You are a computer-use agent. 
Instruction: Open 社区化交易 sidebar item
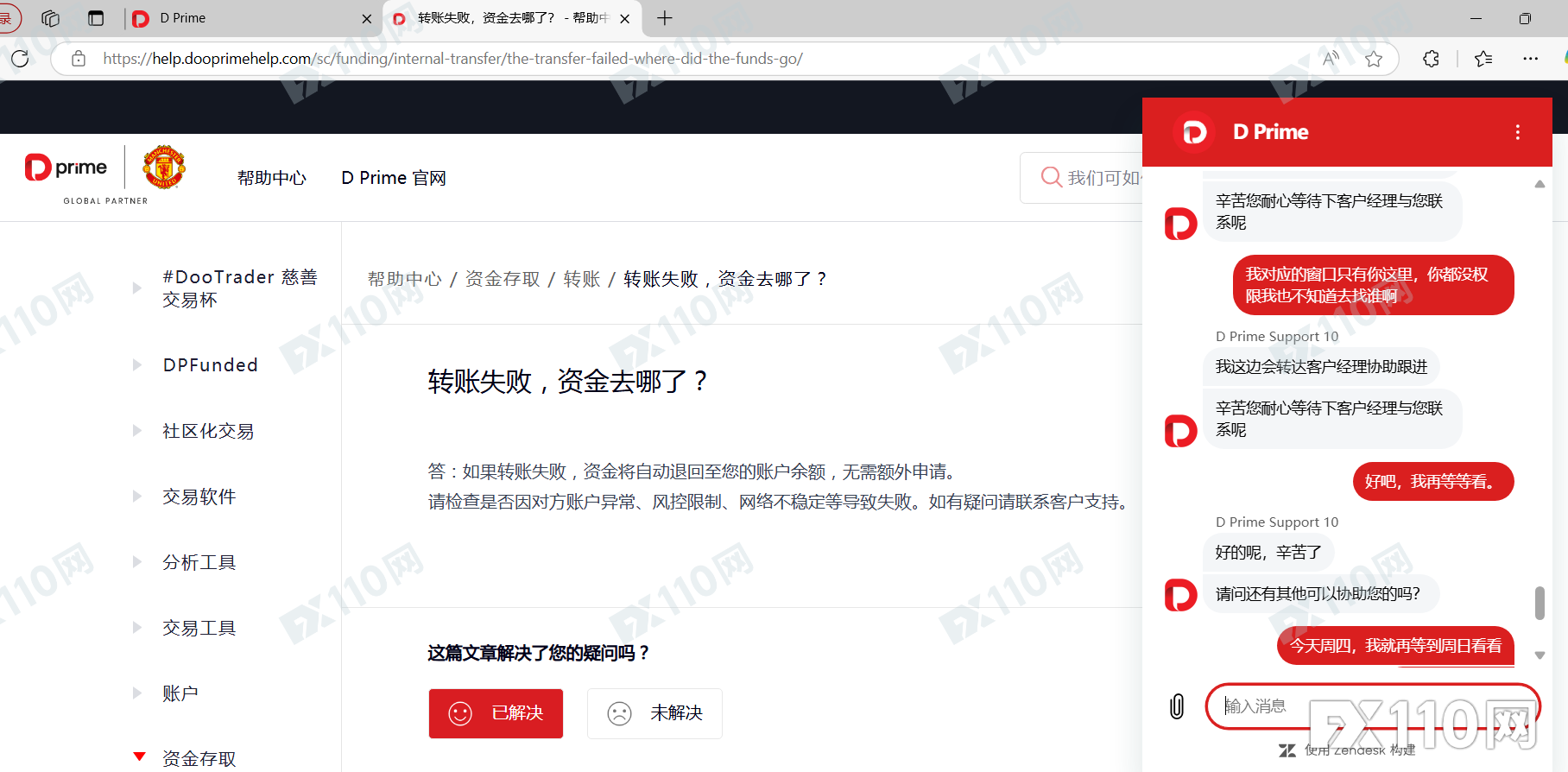208,431
